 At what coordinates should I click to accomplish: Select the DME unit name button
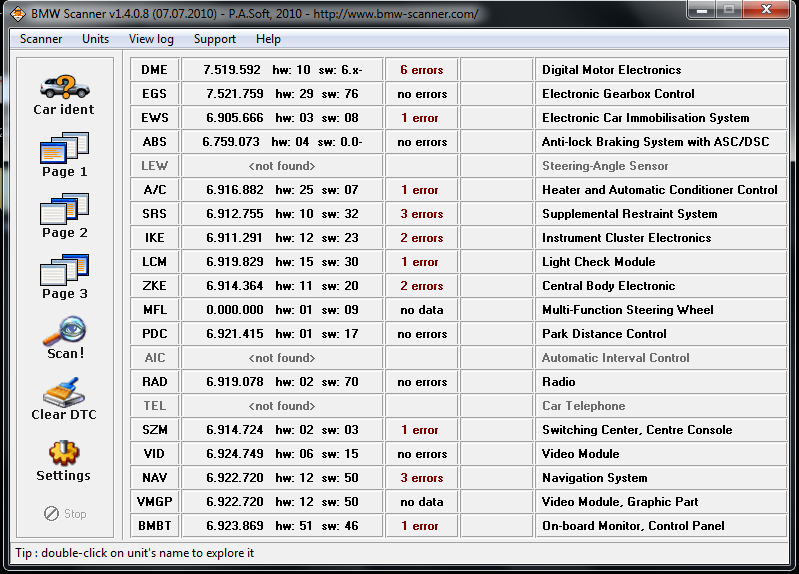tap(154, 70)
